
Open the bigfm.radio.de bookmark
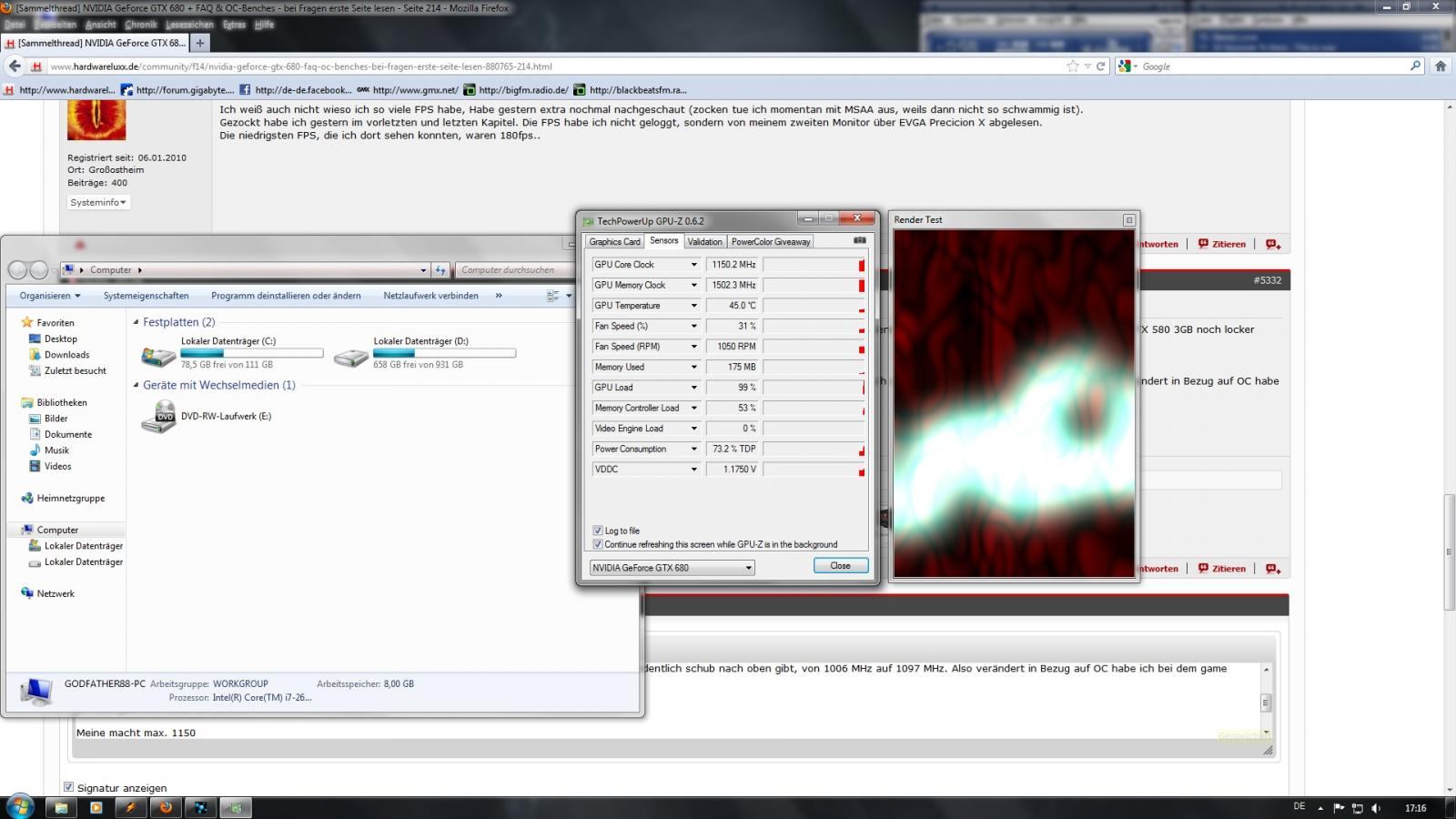(516, 90)
